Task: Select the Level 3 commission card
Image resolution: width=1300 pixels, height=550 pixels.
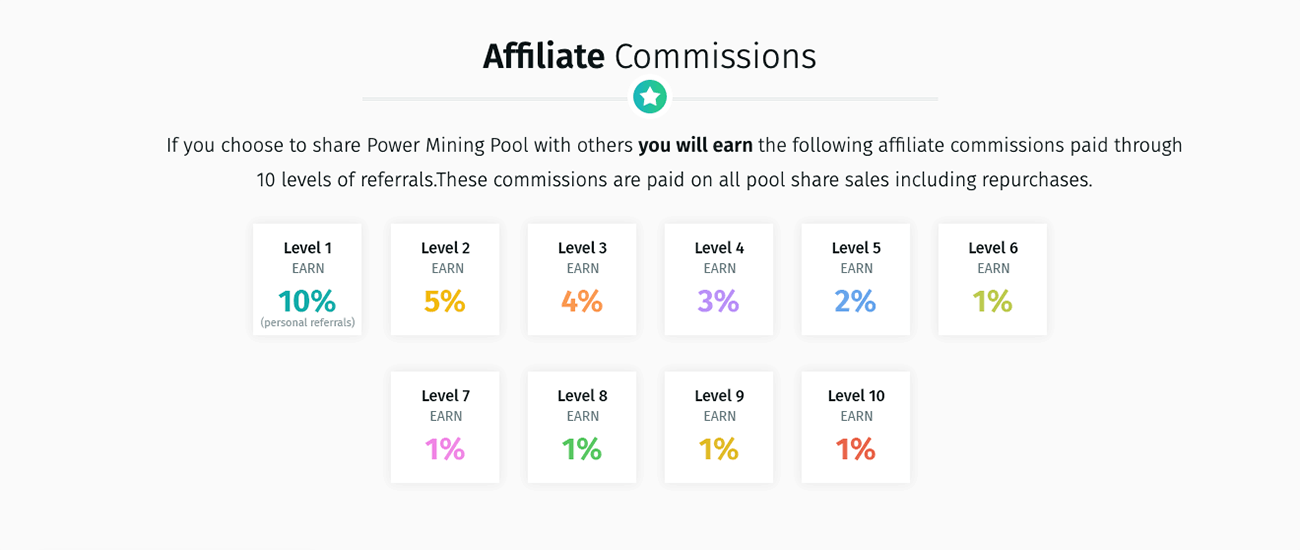Action: pyautogui.click(x=582, y=279)
